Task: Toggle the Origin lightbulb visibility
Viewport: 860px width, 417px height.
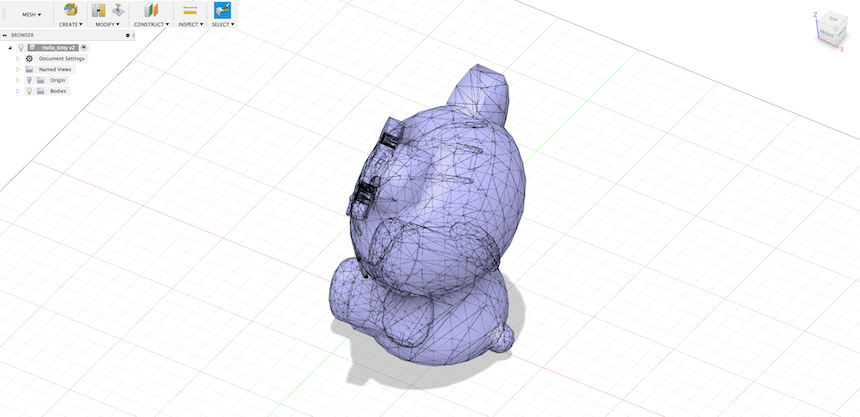Action: pyautogui.click(x=29, y=80)
